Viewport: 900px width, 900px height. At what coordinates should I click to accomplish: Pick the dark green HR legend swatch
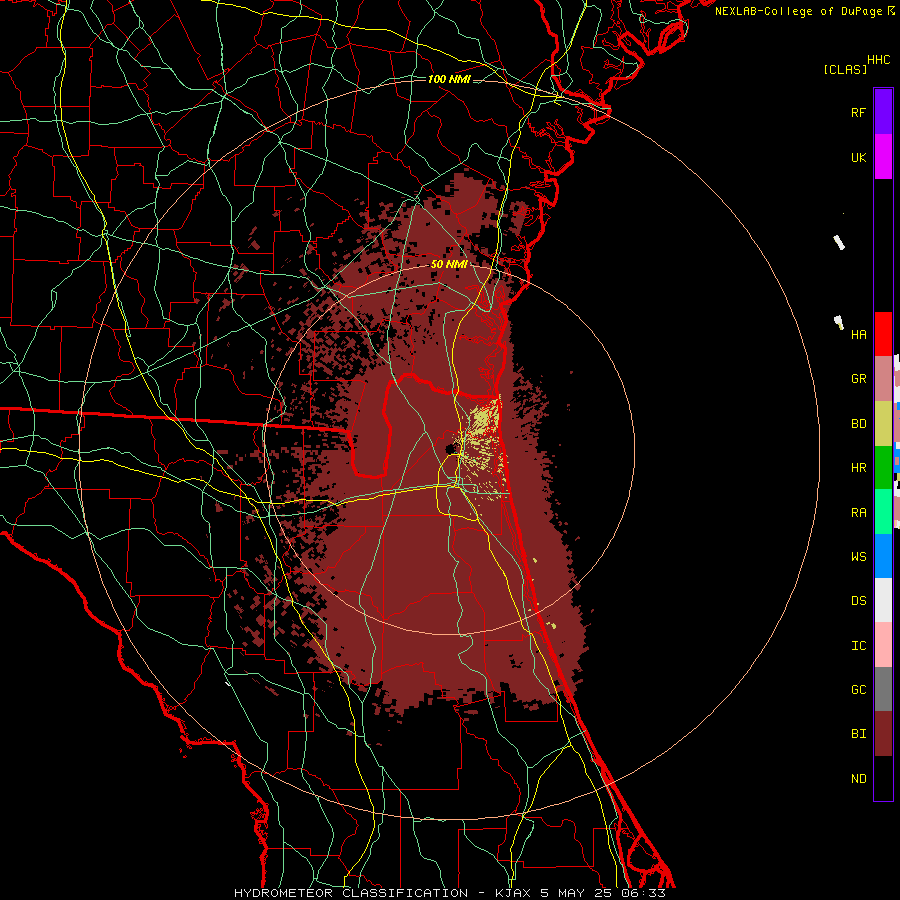[883, 468]
